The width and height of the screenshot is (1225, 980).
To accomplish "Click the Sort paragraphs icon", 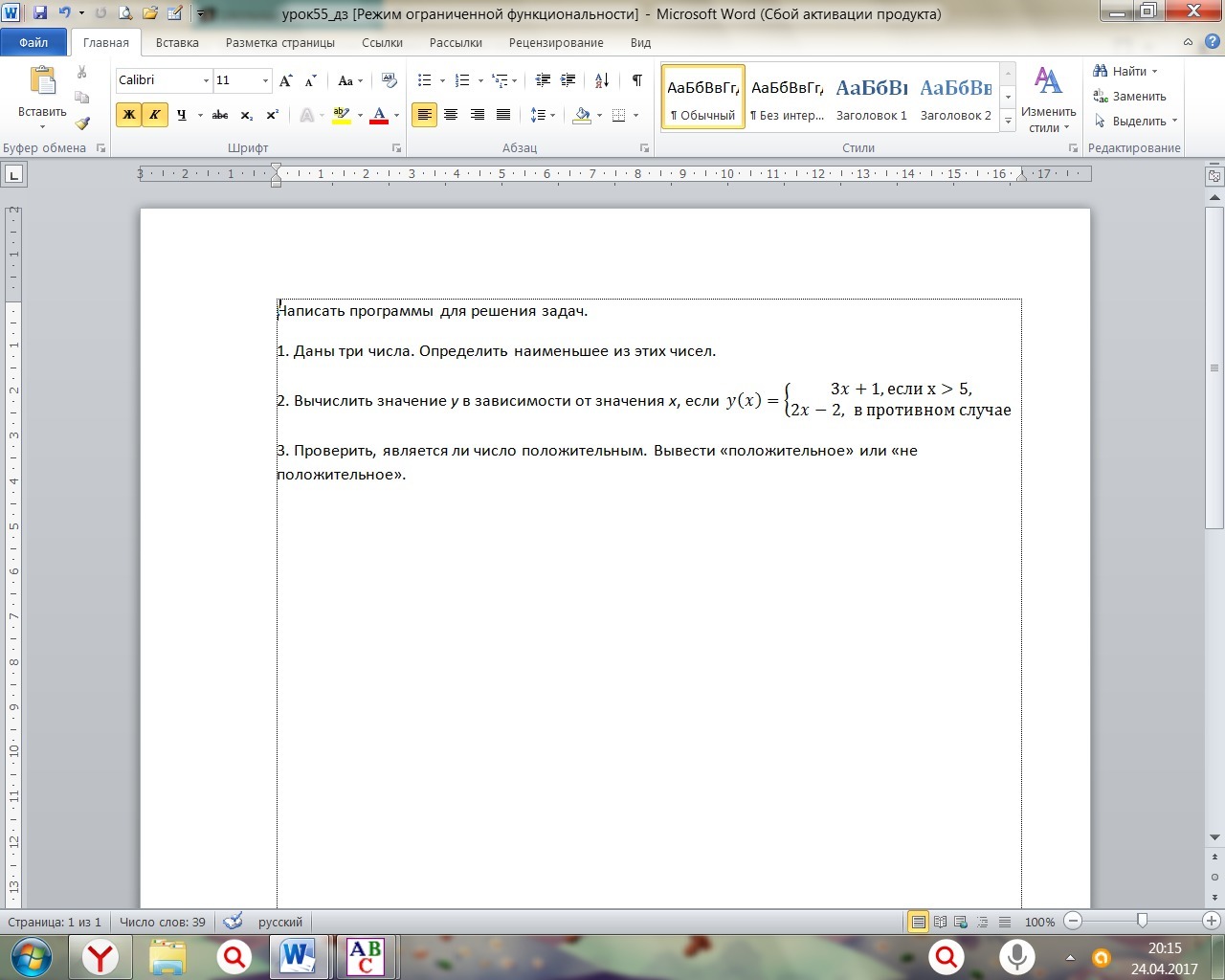I will [x=601, y=80].
